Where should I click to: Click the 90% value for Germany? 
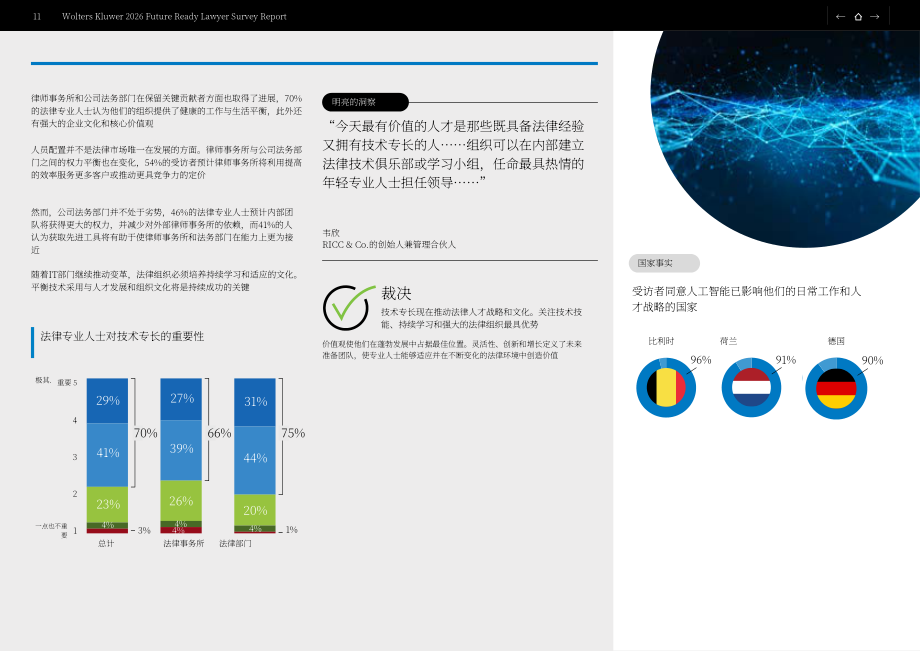872,360
